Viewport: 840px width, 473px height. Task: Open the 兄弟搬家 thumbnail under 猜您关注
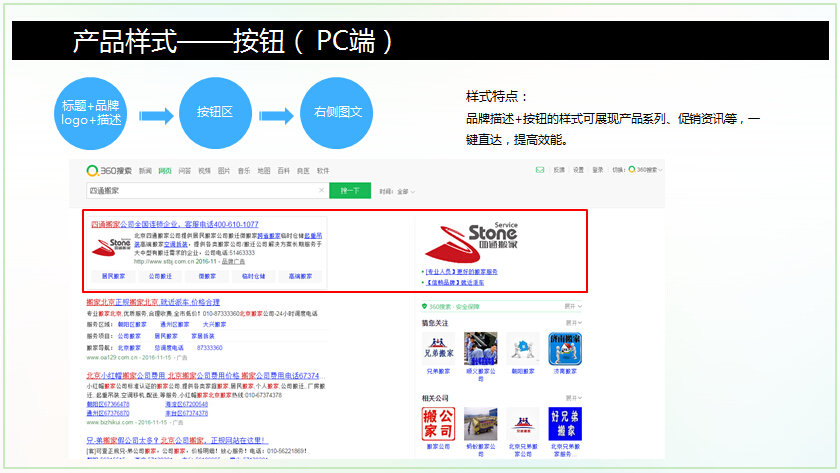click(x=441, y=350)
